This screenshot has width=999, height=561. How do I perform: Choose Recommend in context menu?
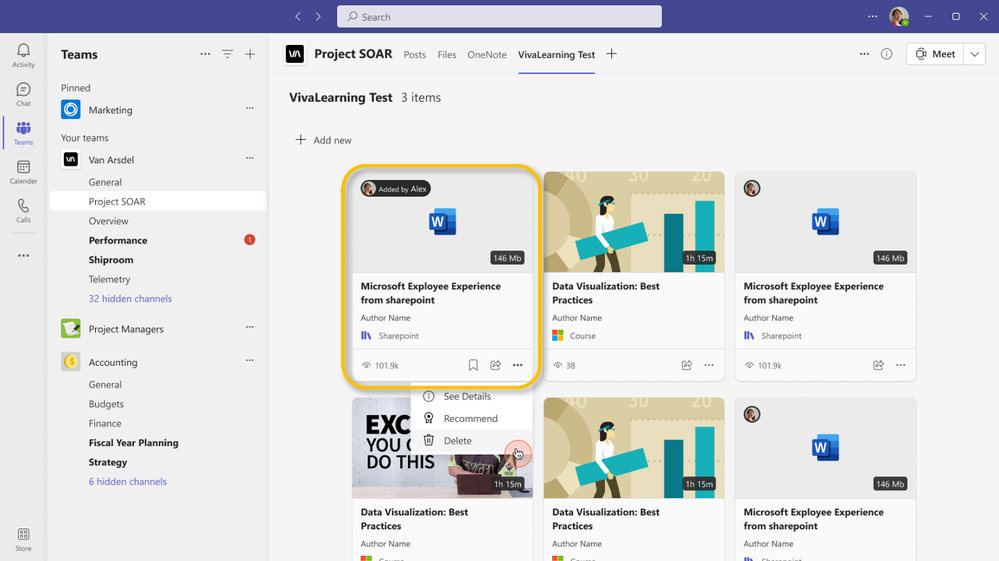(471, 418)
